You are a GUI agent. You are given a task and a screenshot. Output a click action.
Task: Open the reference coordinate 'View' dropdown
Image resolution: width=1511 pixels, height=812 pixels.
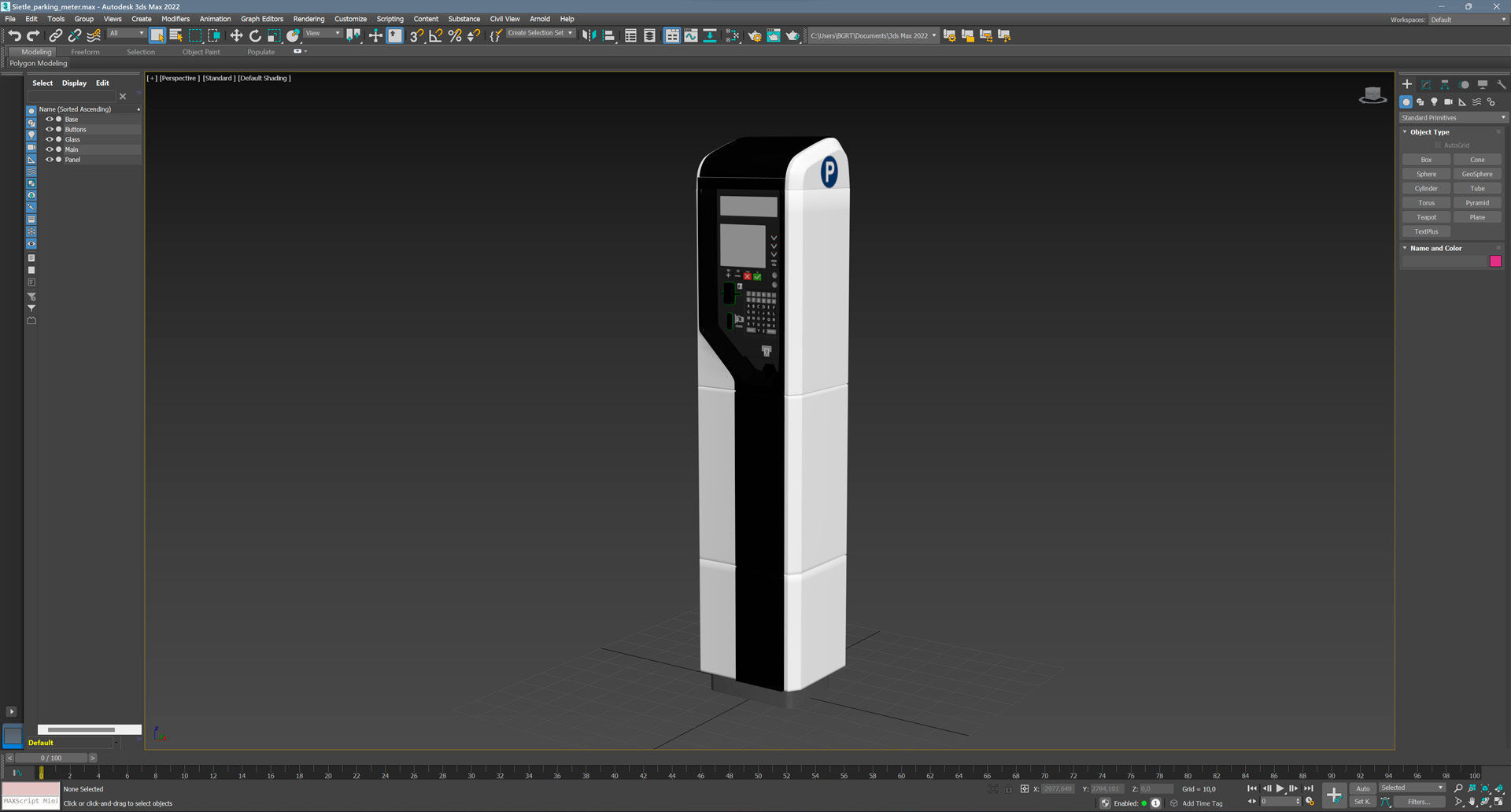pos(323,33)
